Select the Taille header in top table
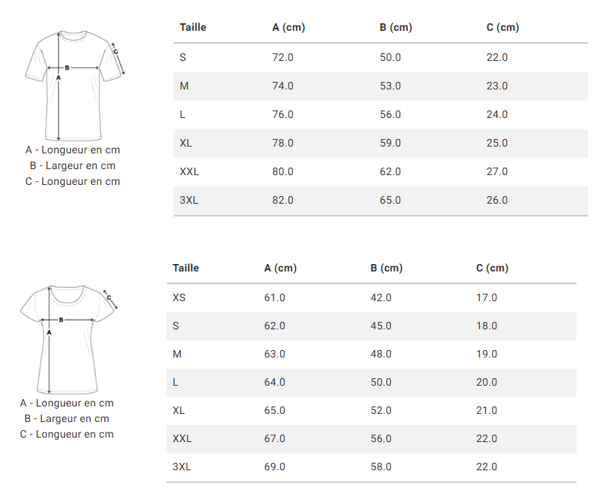600x500 pixels. click(x=193, y=28)
